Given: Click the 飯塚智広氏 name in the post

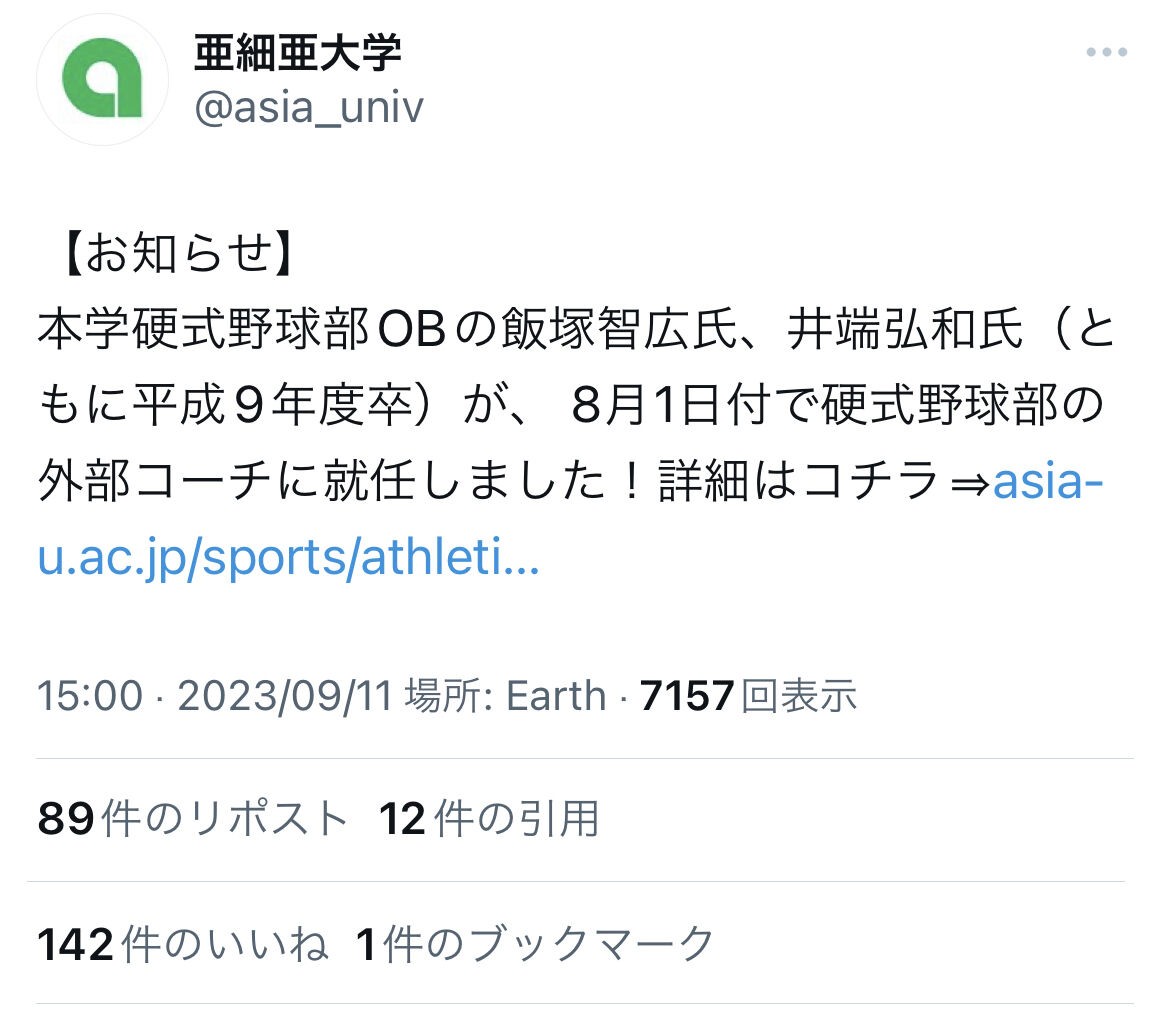Looking at the screenshot, I should click(619, 329).
